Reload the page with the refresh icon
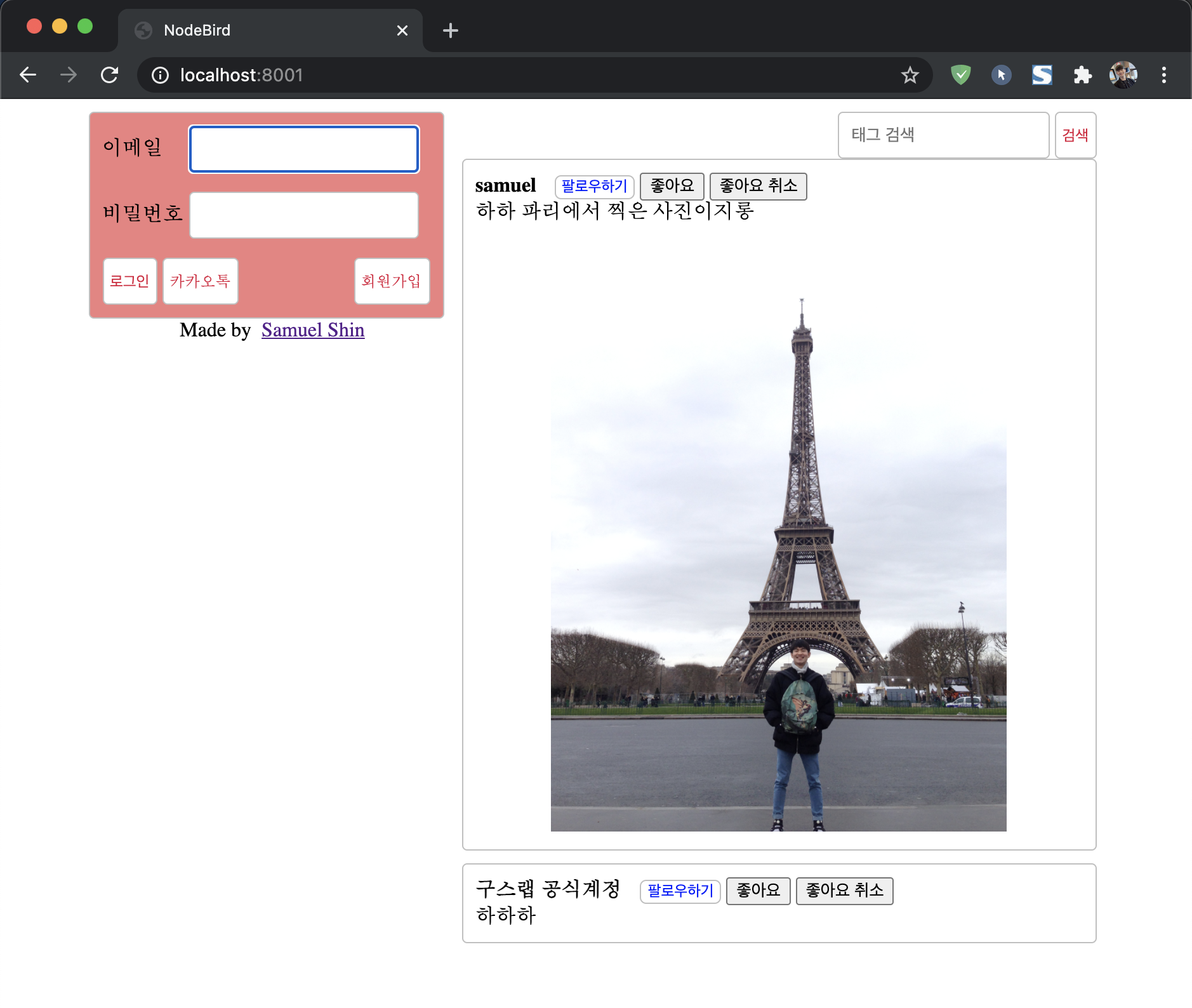 pos(110,75)
